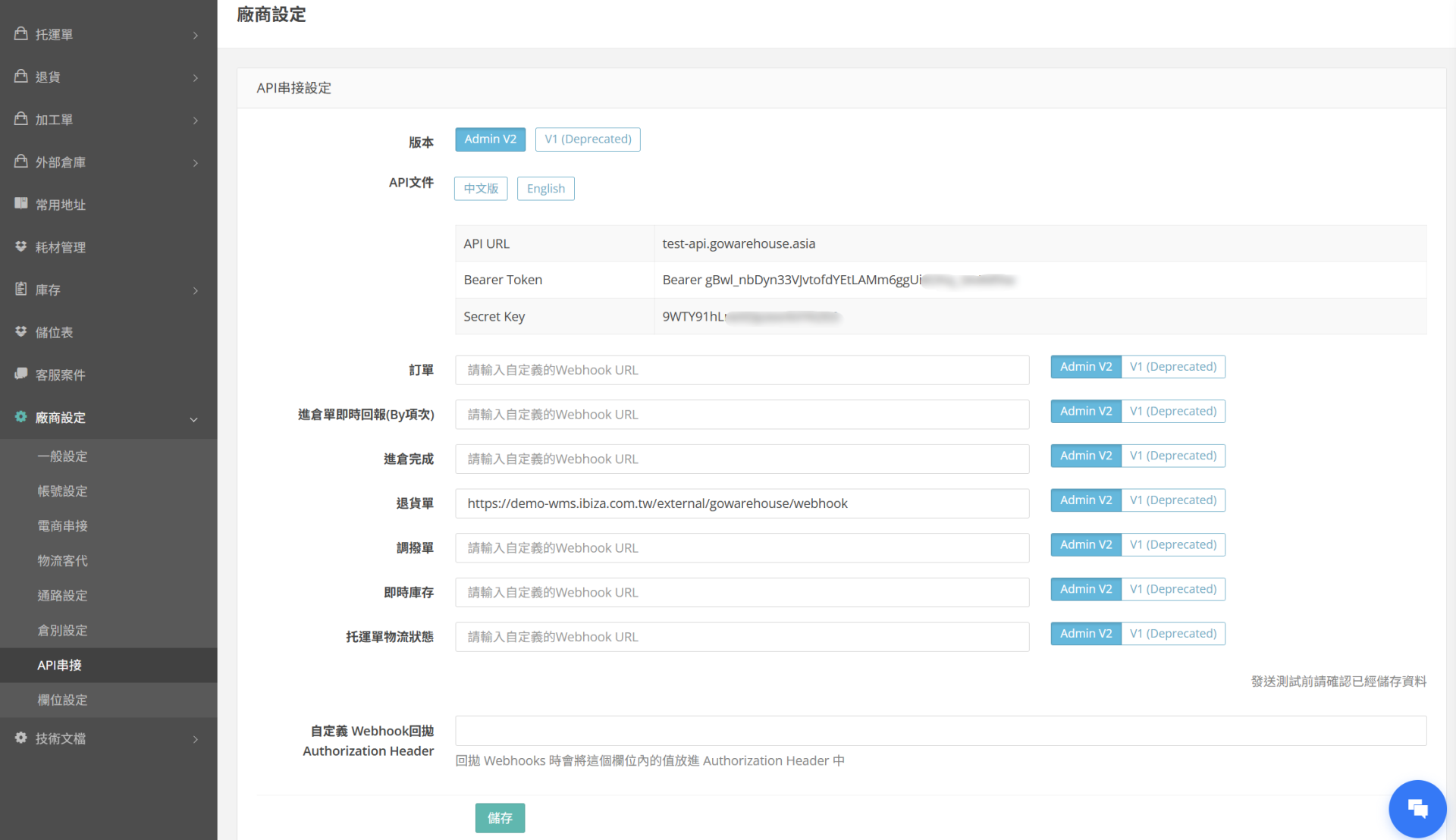
Task: Click the 即時庫存 Webhook URL field
Action: click(742, 592)
